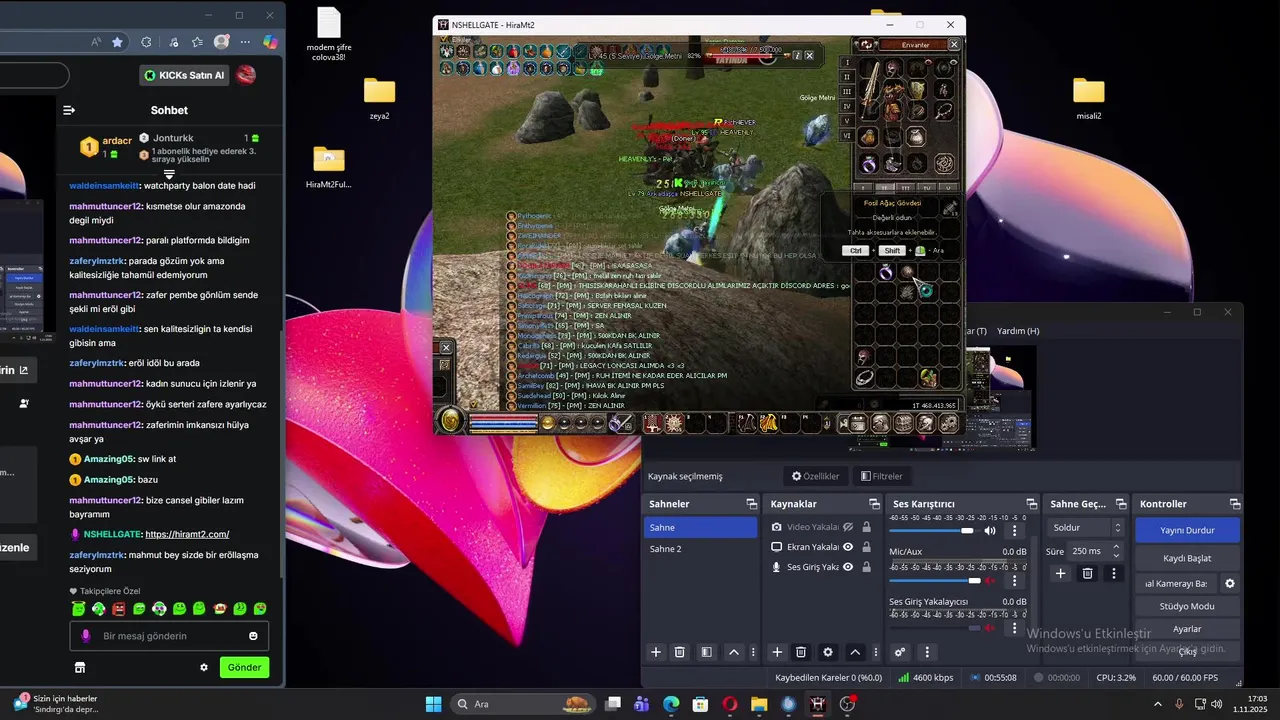Toggle lock on Video Yakalama source

click(866, 527)
